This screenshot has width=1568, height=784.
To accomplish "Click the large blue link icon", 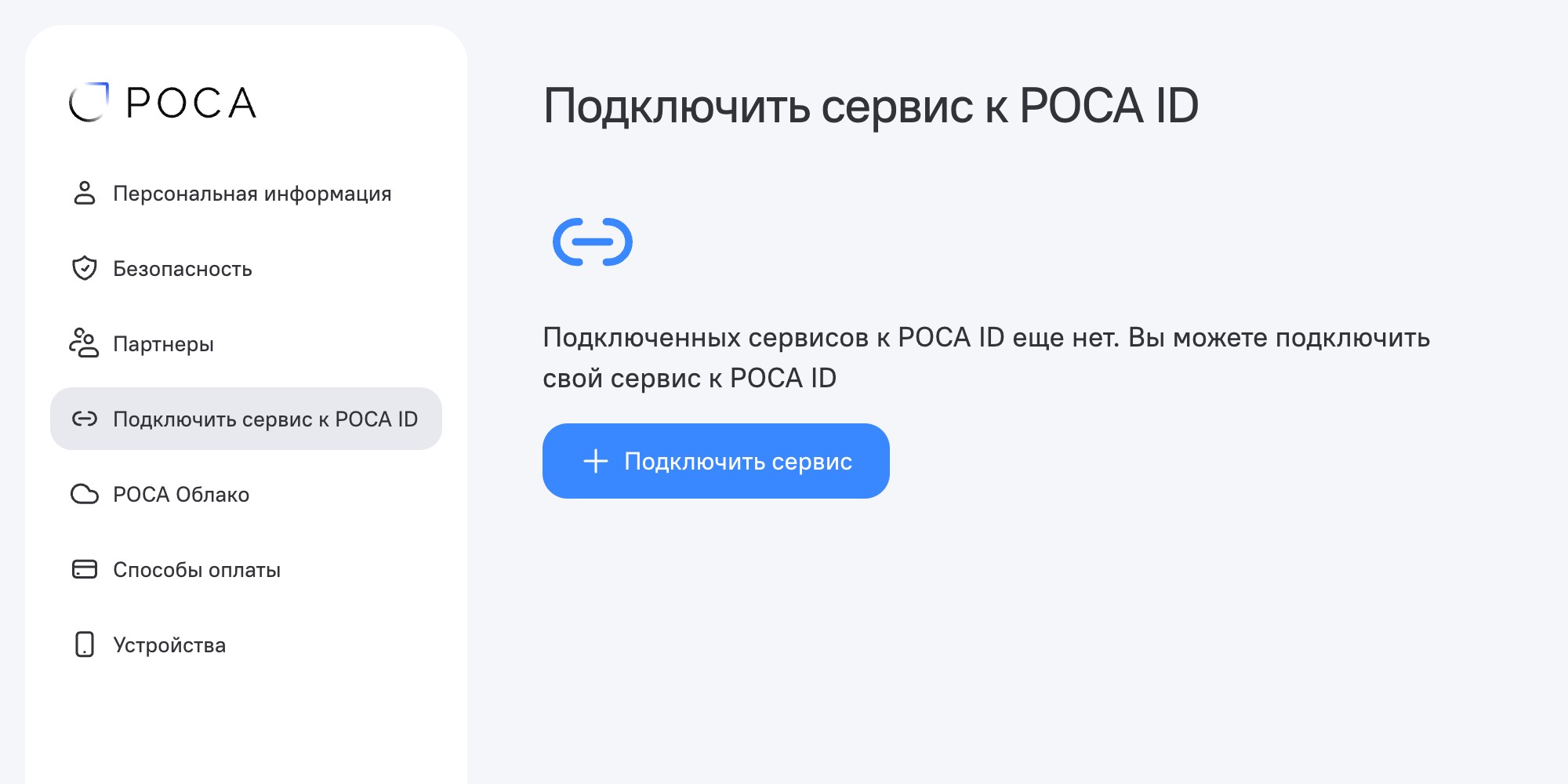I will click(x=593, y=241).
